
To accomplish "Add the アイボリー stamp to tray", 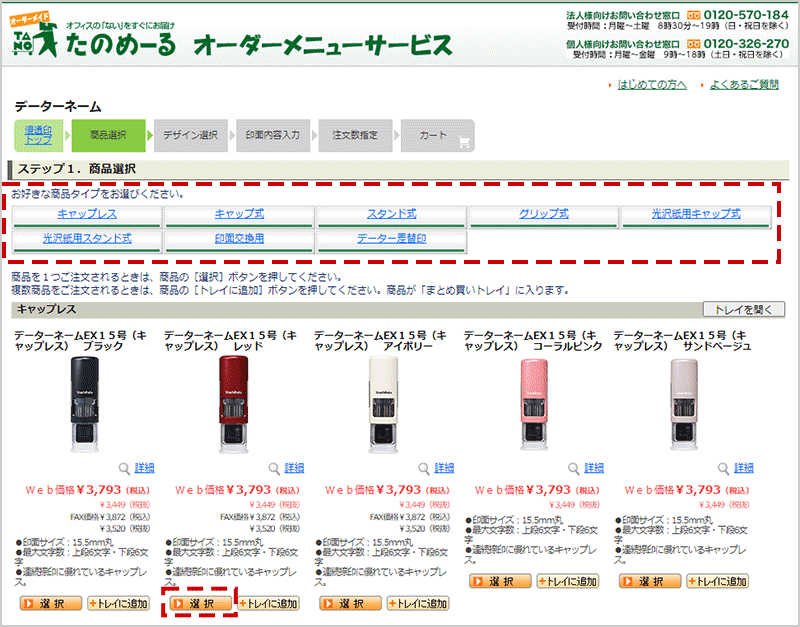I will pos(418,604).
